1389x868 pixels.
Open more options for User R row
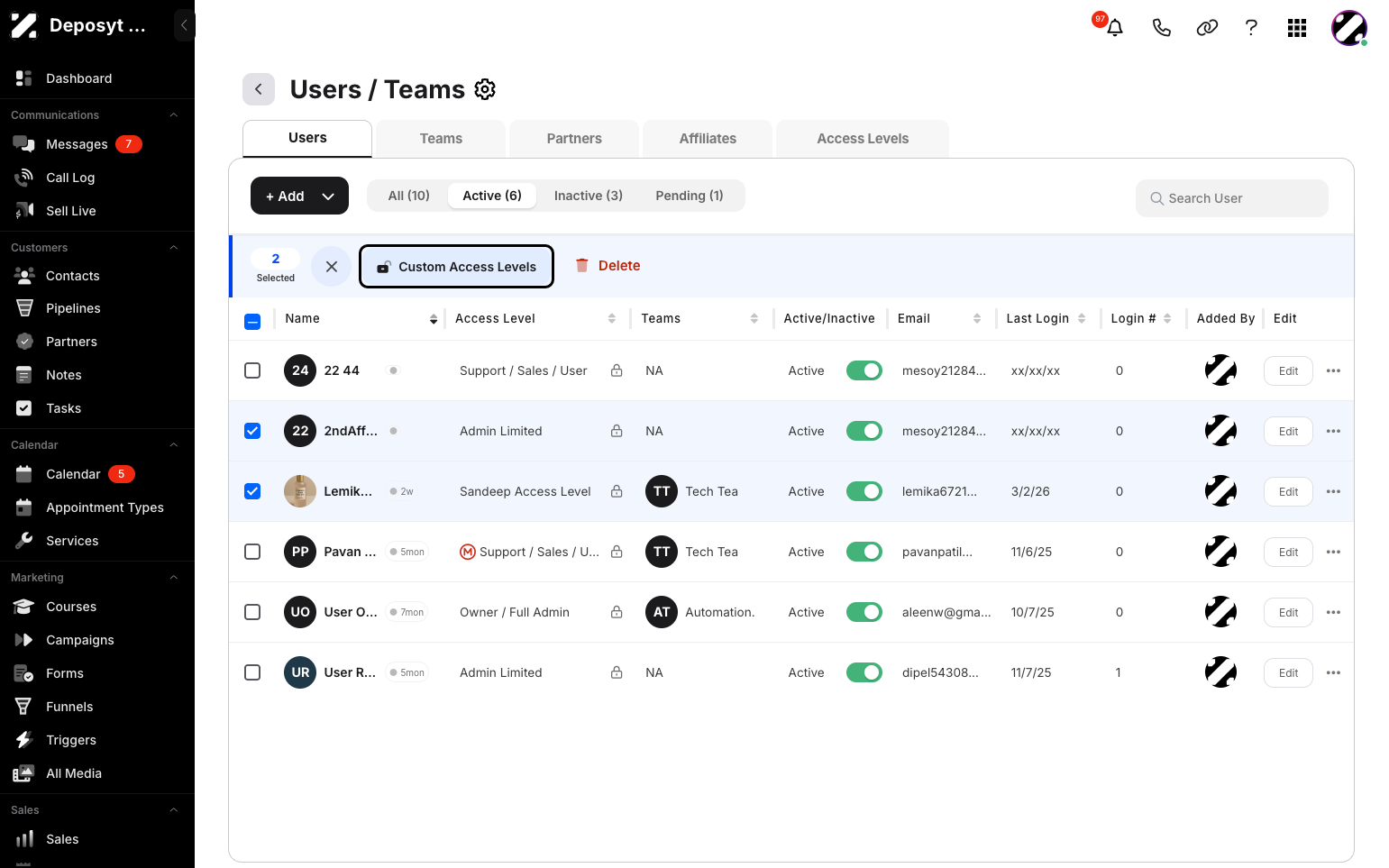(x=1333, y=672)
